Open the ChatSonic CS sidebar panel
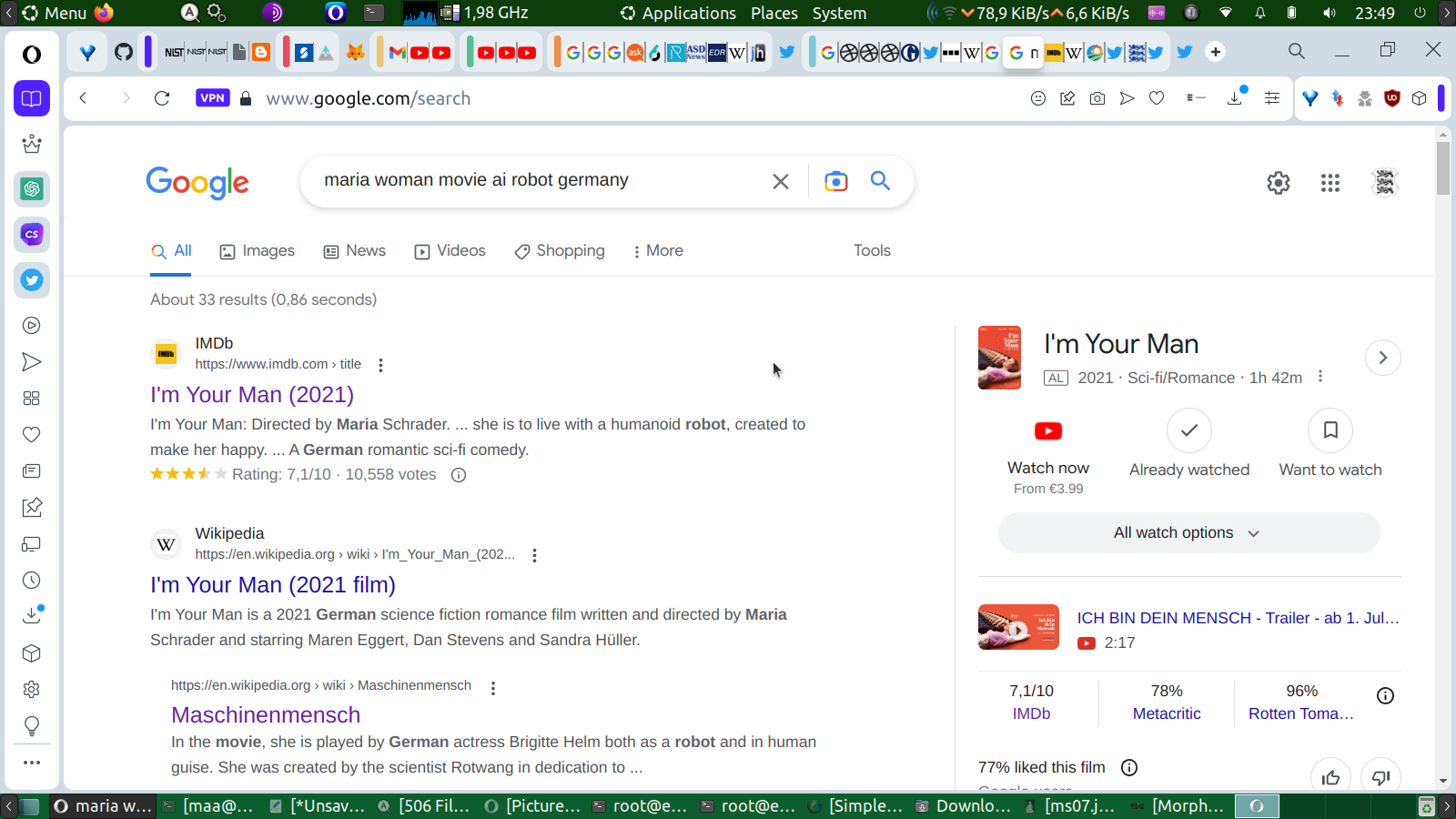This screenshot has height=819, width=1456. coord(32,235)
